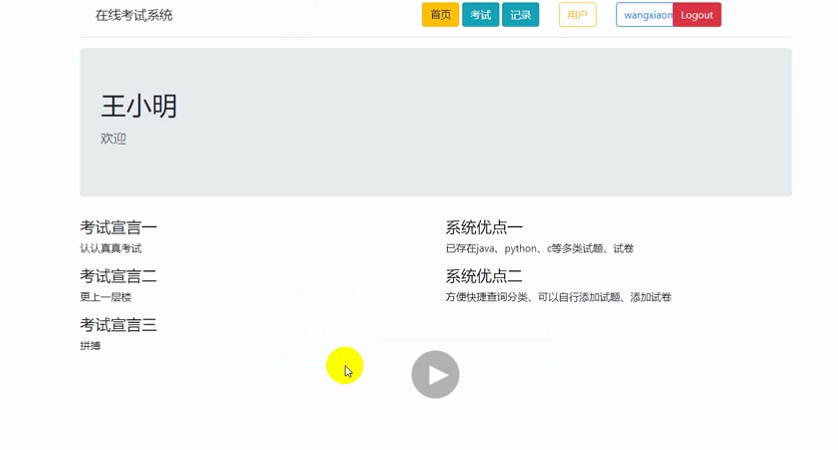Play the video with the center play button
Image resolution: width=838 pixels, height=450 pixels.
click(x=435, y=374)
